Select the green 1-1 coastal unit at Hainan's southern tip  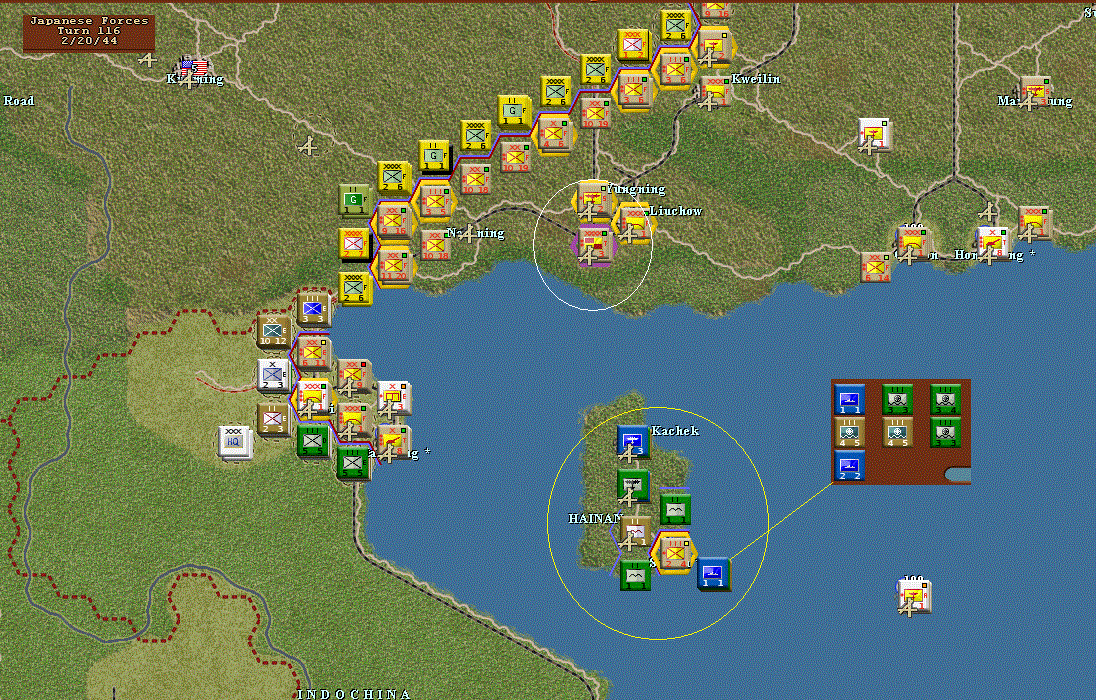click(635, 575)
